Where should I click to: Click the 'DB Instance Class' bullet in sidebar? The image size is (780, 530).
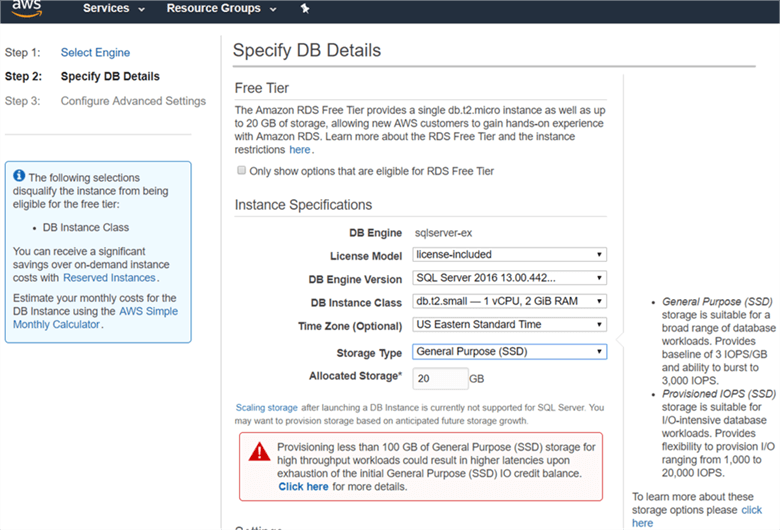86,227
